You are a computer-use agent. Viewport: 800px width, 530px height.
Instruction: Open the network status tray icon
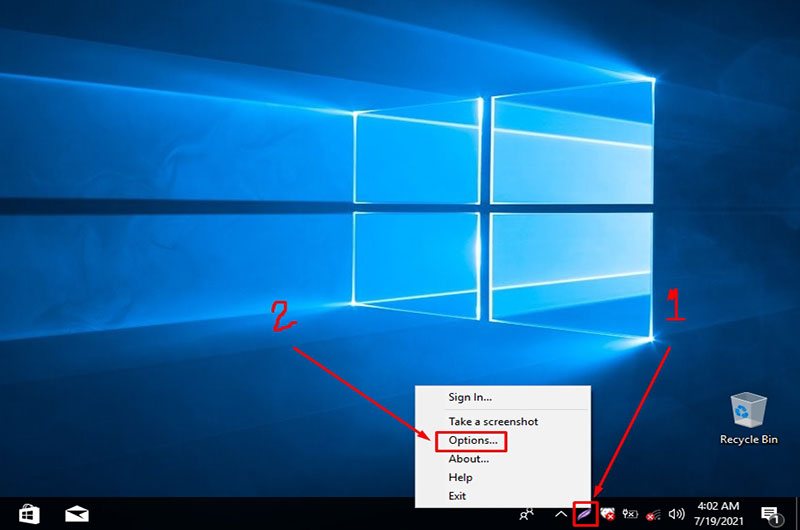[x=653, y=515]
